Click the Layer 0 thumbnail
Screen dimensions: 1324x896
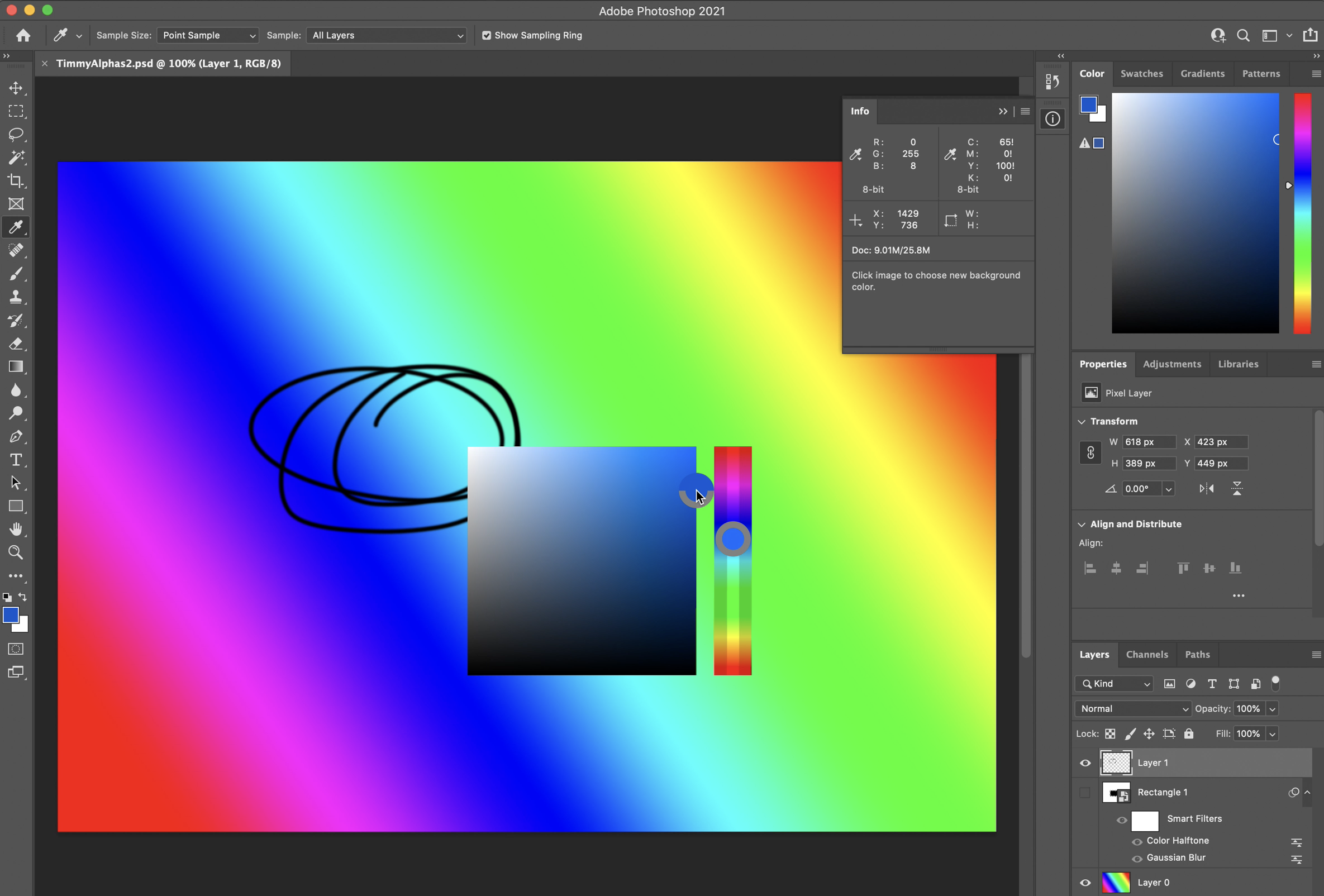1116,882
